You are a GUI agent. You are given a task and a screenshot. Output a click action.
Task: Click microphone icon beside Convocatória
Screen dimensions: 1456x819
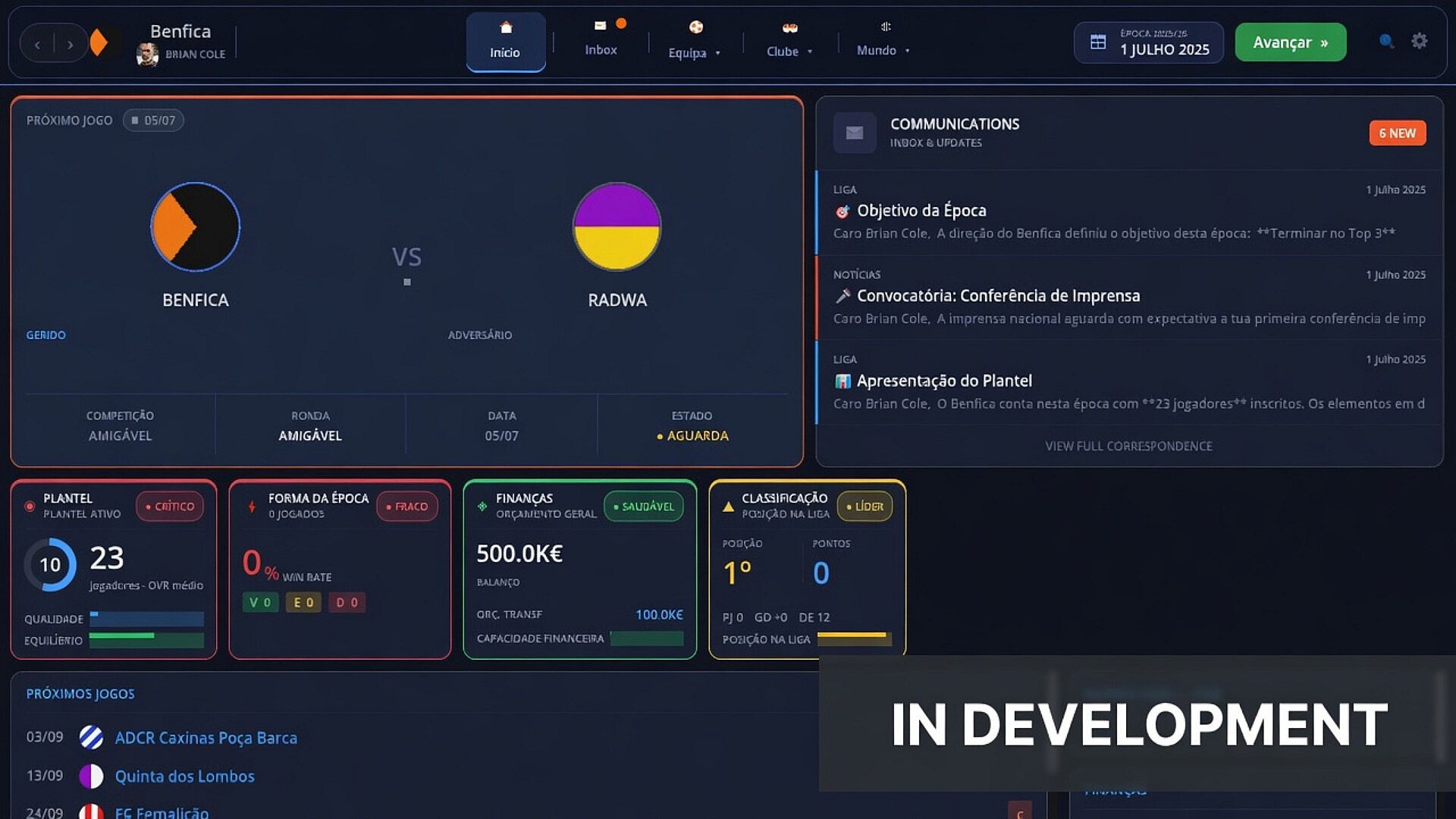[842, 297]
